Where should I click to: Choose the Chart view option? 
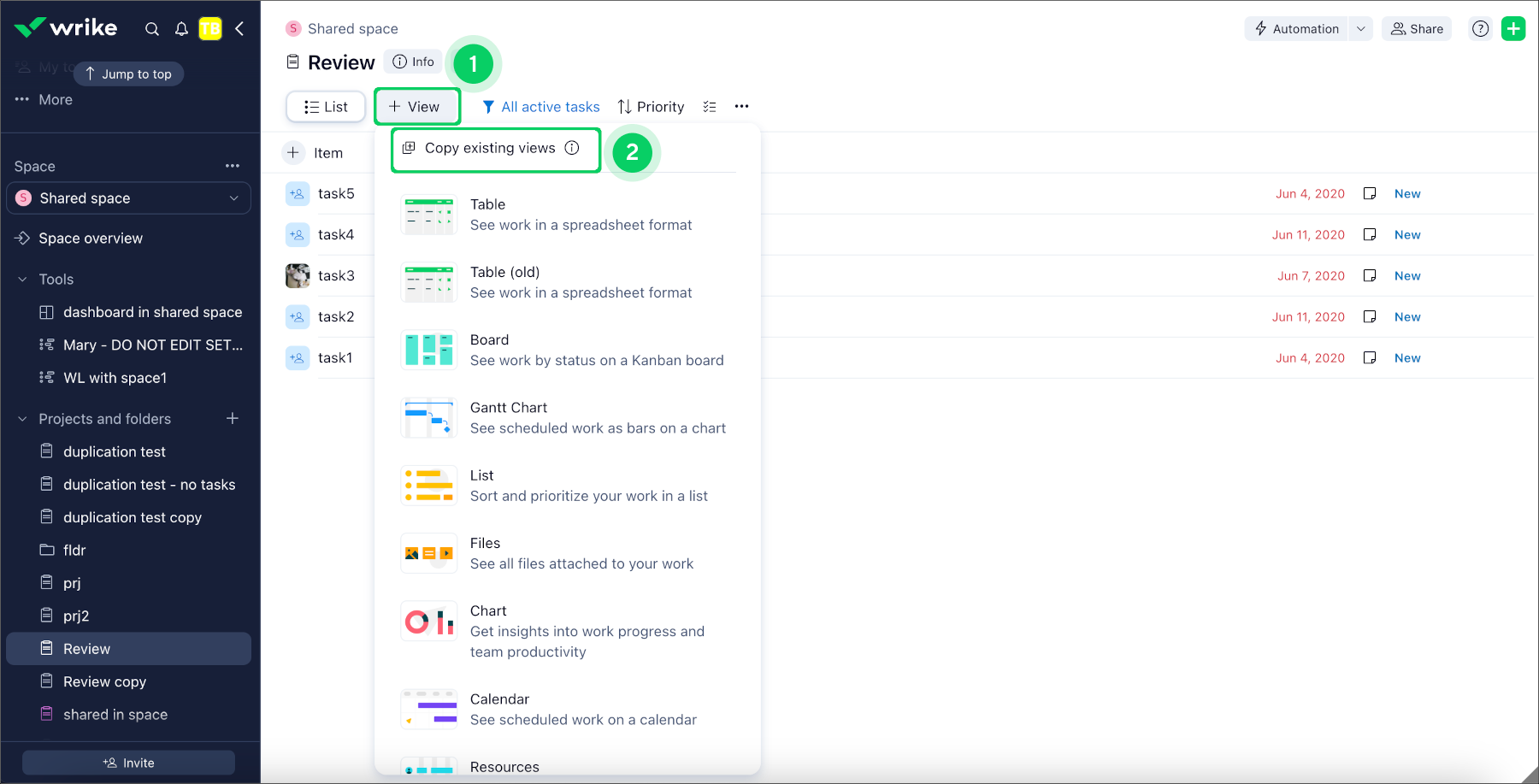568,631
